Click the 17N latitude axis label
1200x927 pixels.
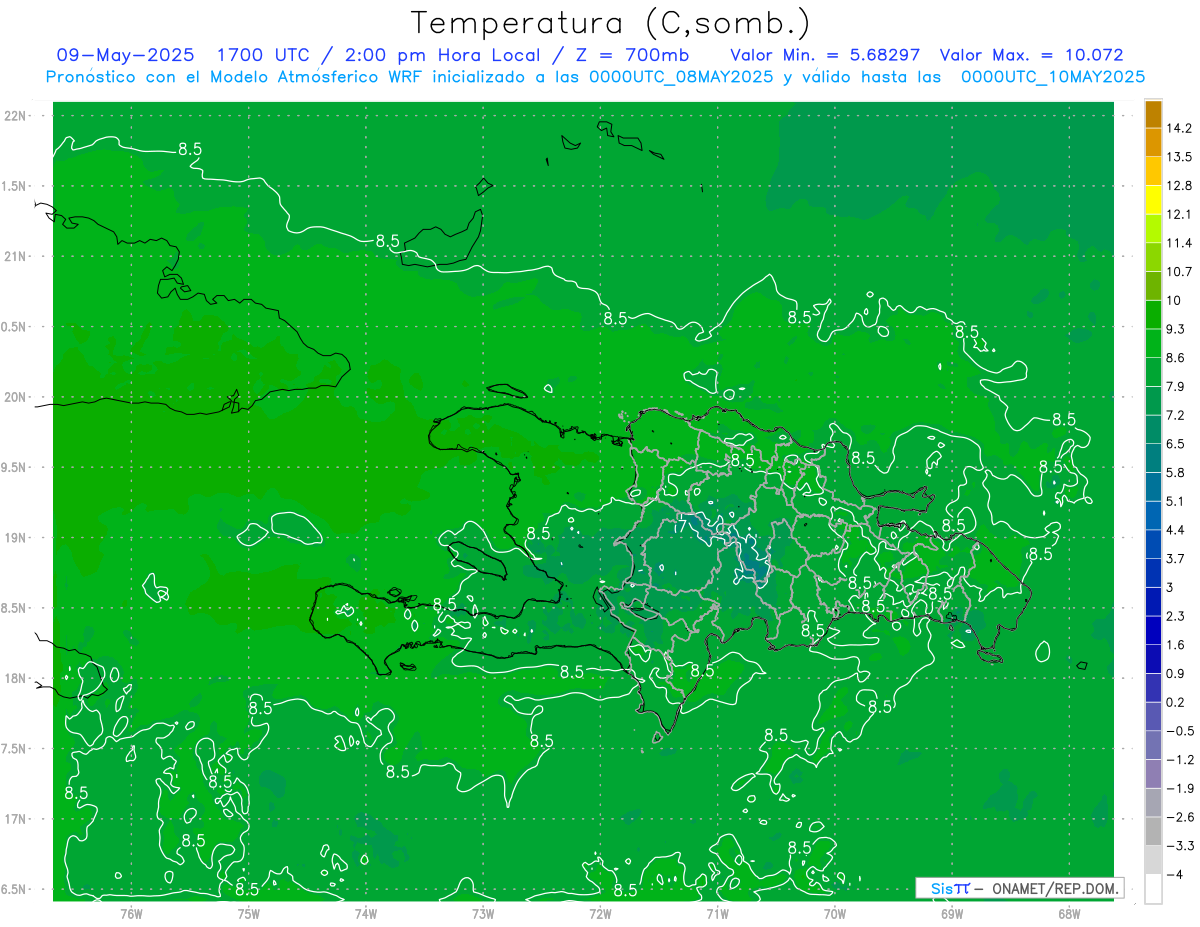point(16,819)
